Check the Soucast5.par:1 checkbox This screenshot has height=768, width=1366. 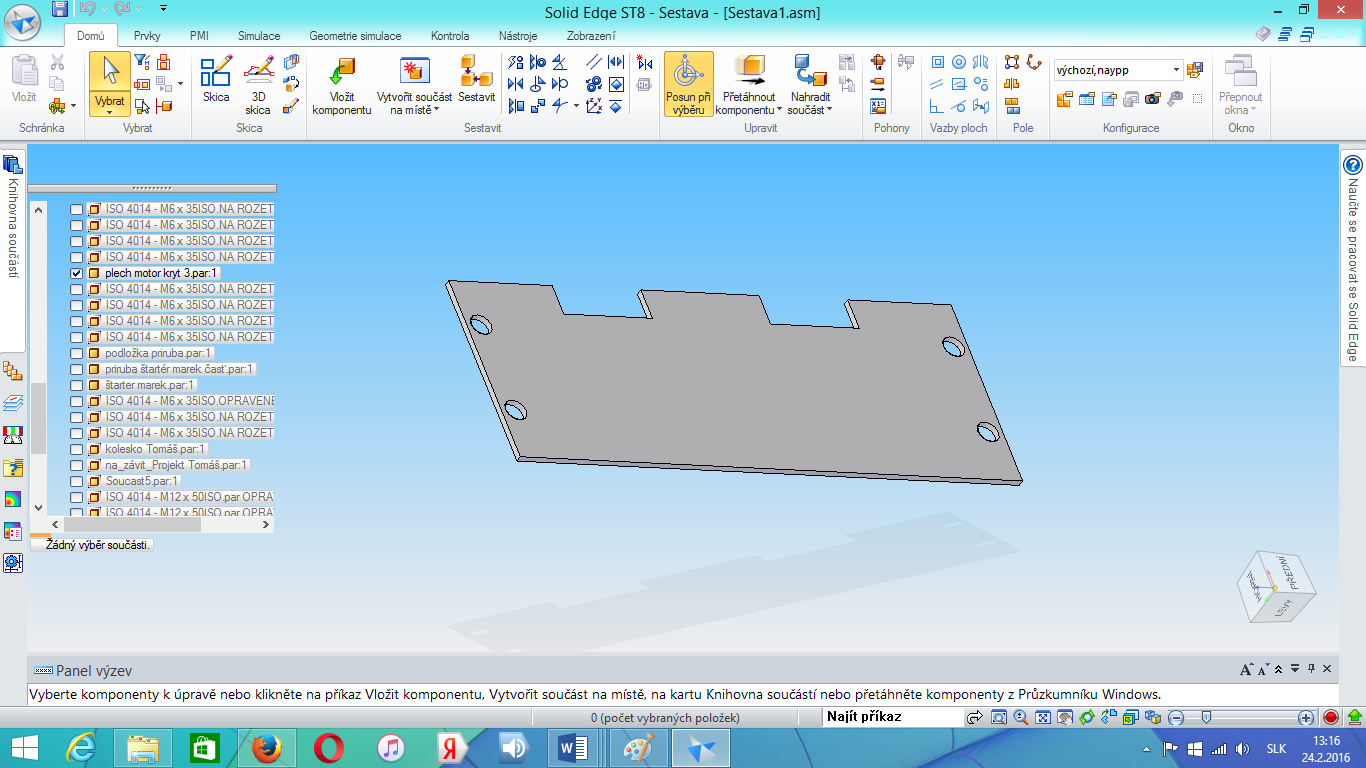tap(77, 481)
